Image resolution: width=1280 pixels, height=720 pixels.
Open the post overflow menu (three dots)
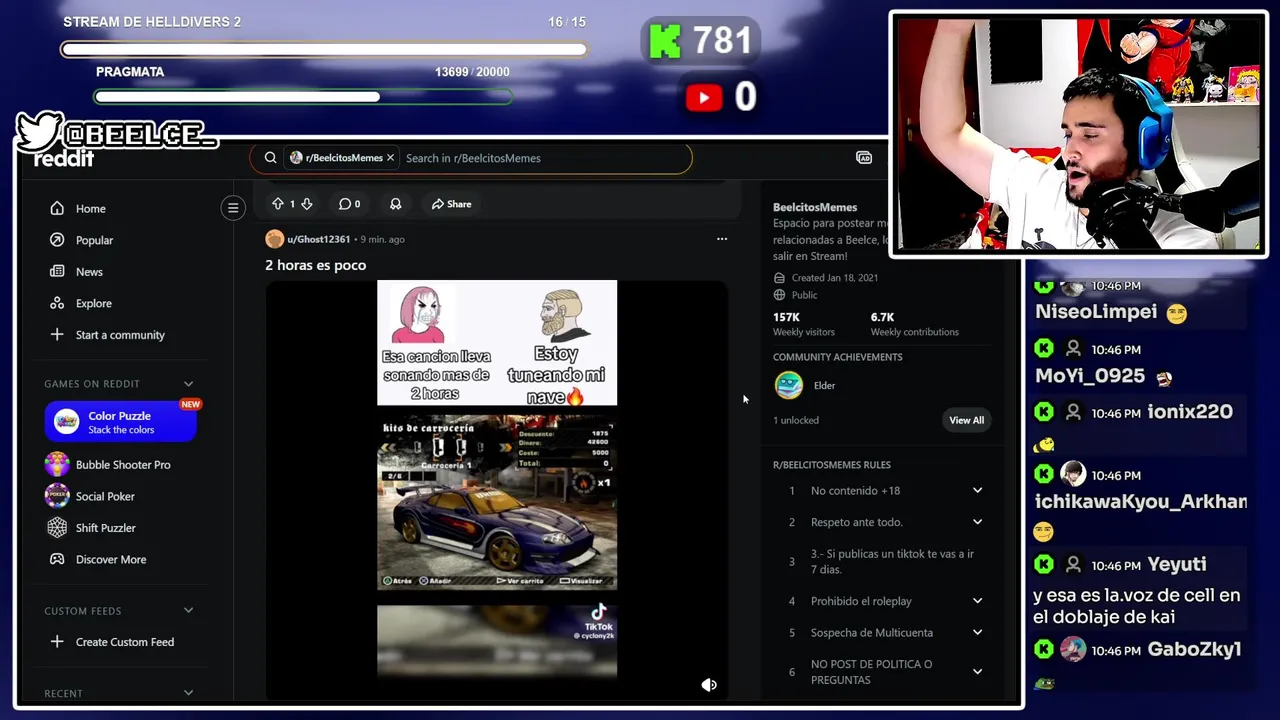tap(722, 239)
